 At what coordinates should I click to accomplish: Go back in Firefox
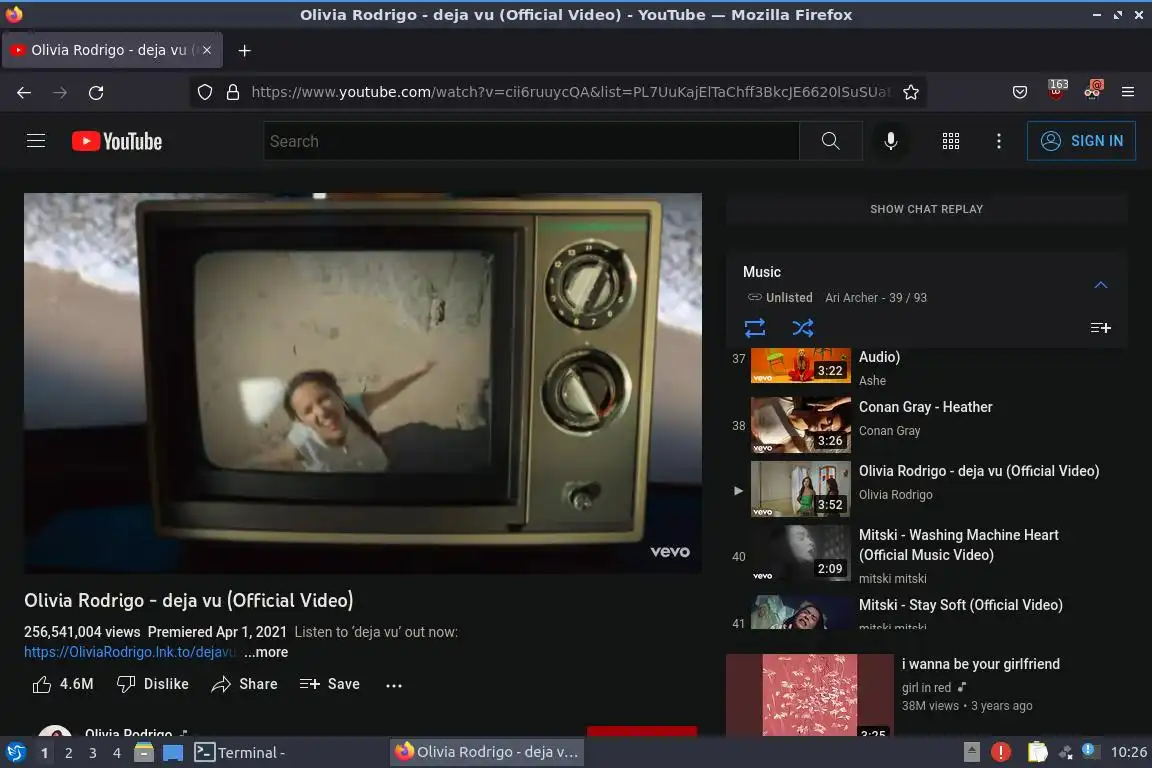click(x=24, y=93)
